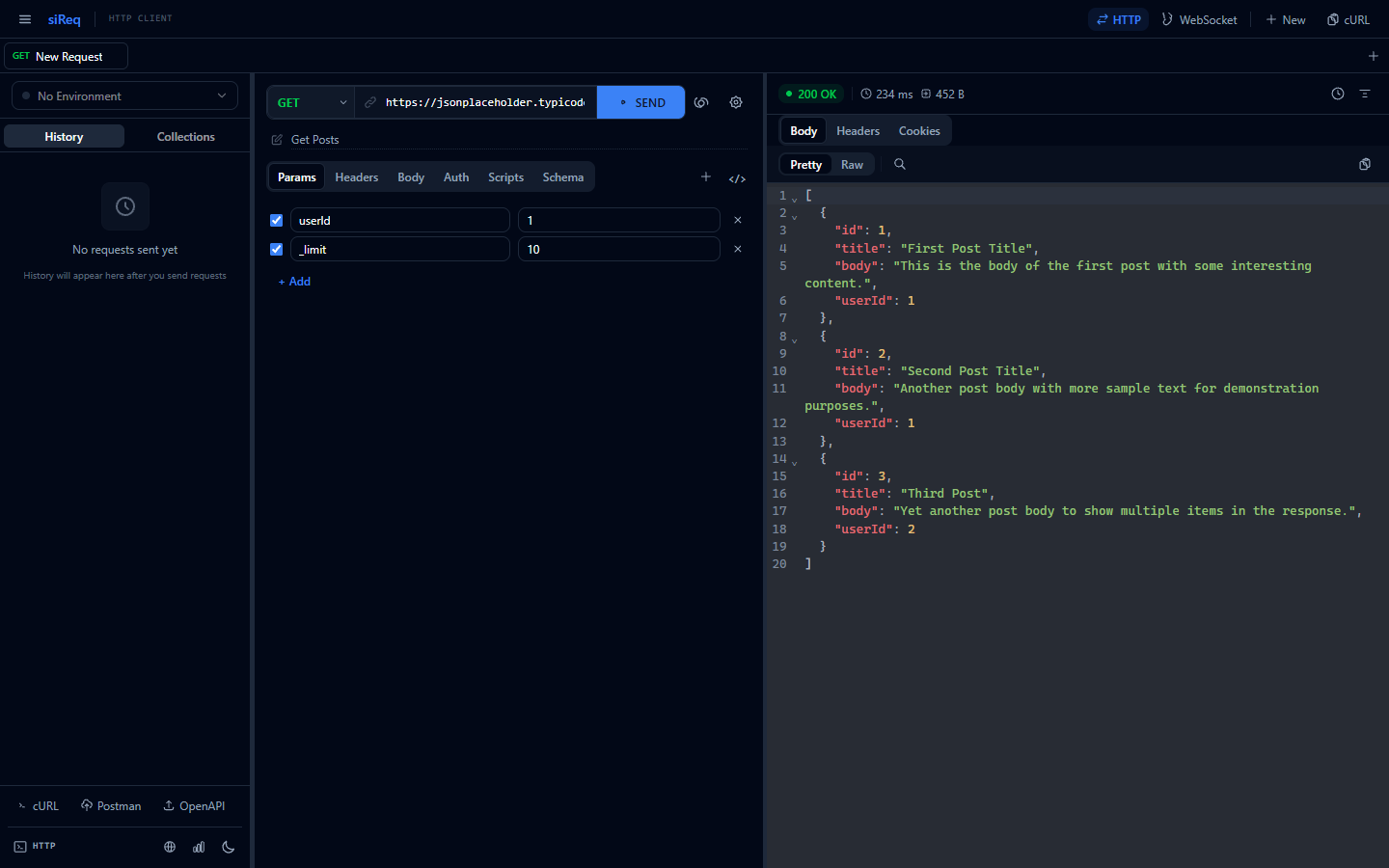Collapse the JSON object at line 8
Screen dimensions: 1389x868
[x=795, y=339]
